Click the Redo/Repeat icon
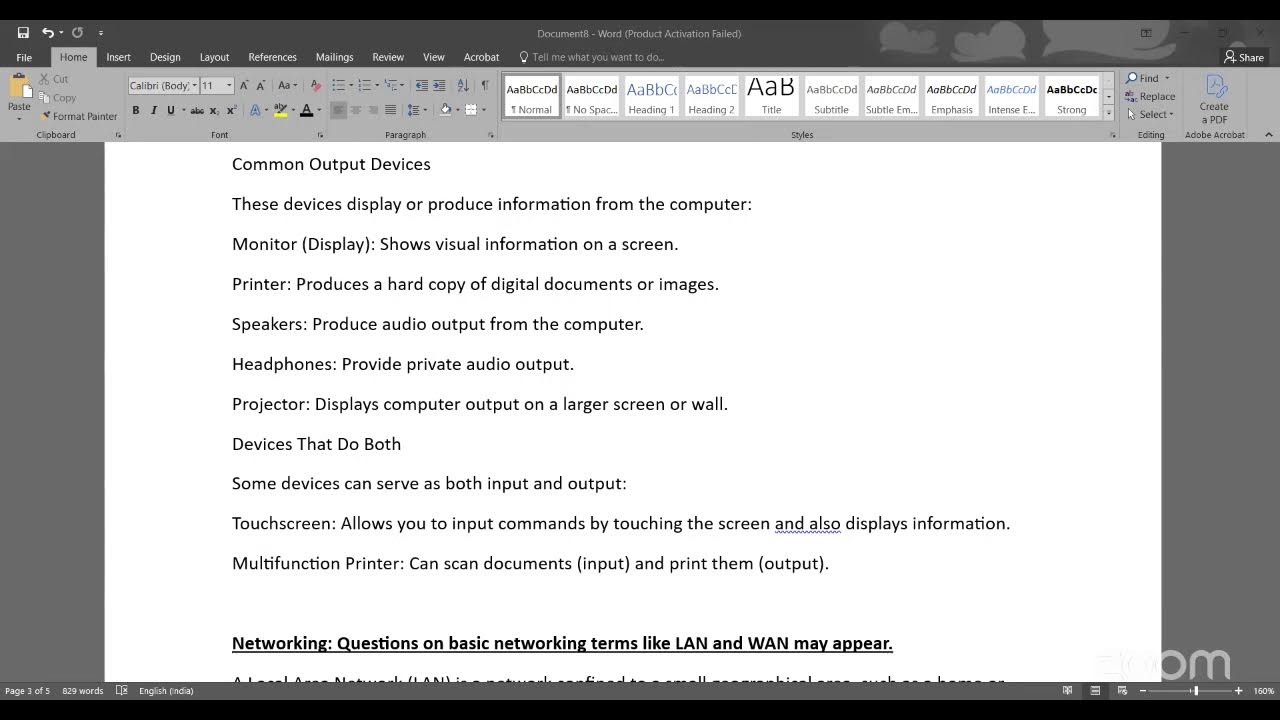1280x720 pixels. (77, 33)
